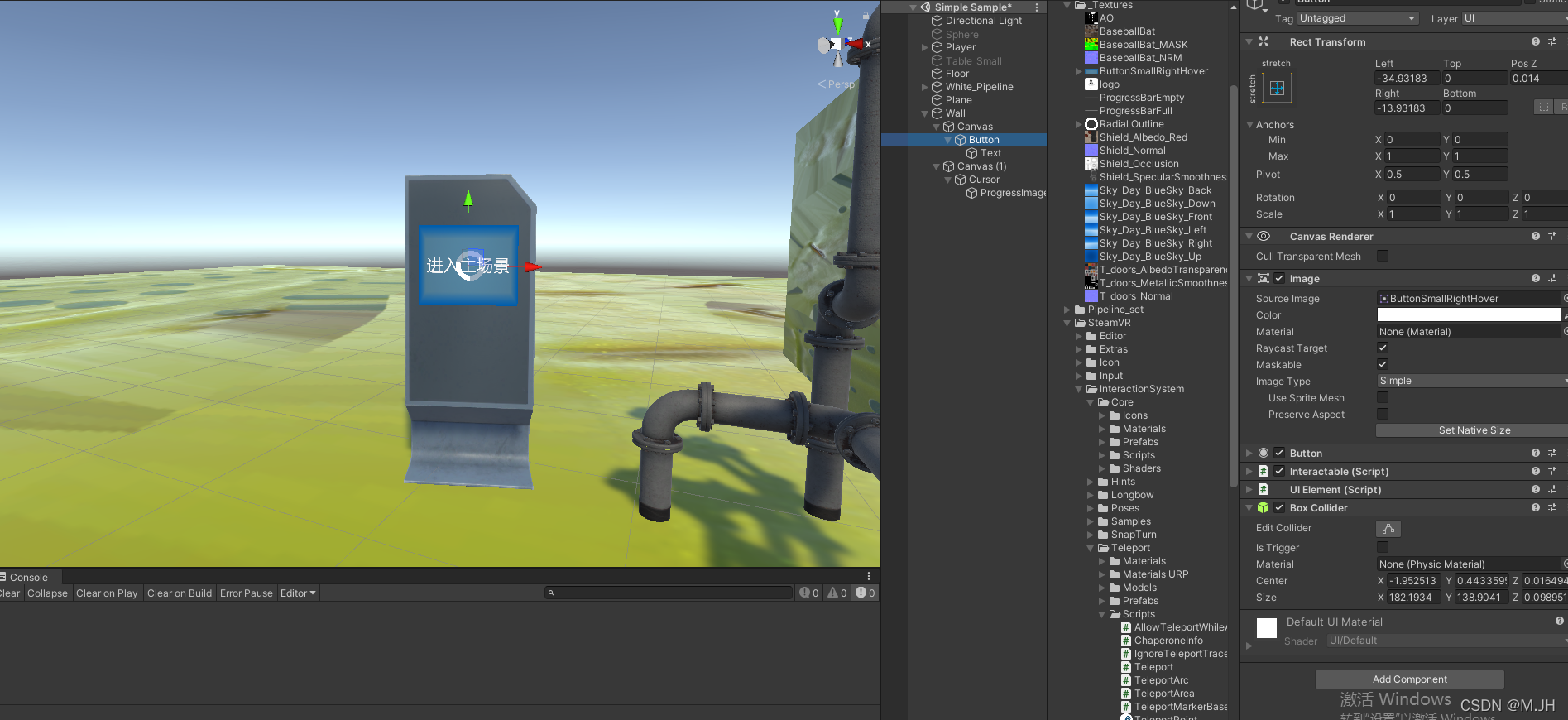
Task: Open Image Type dropdown set to Simple
Action: click(1472, 381)
